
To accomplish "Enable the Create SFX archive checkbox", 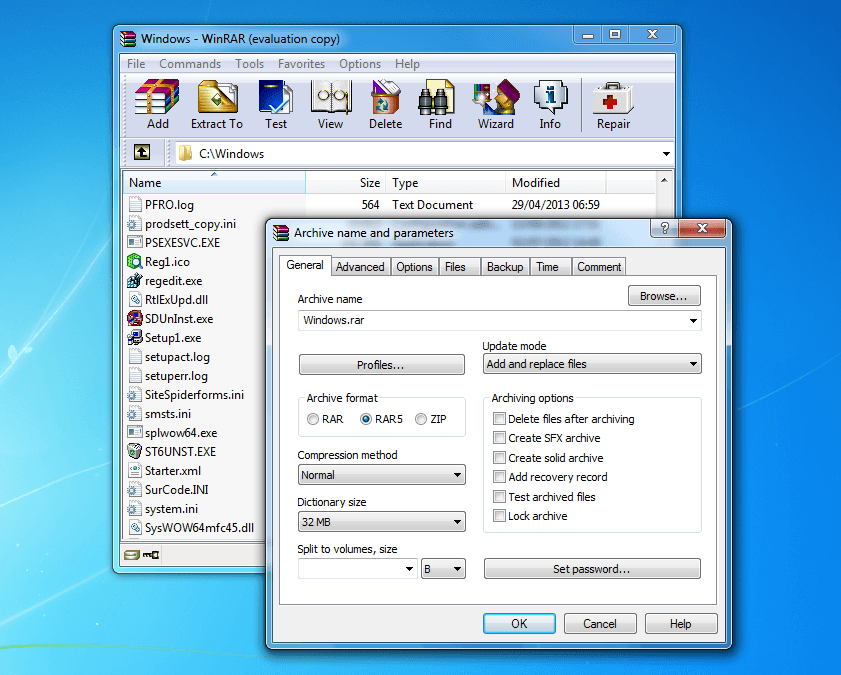I will [x=499, y=438].
